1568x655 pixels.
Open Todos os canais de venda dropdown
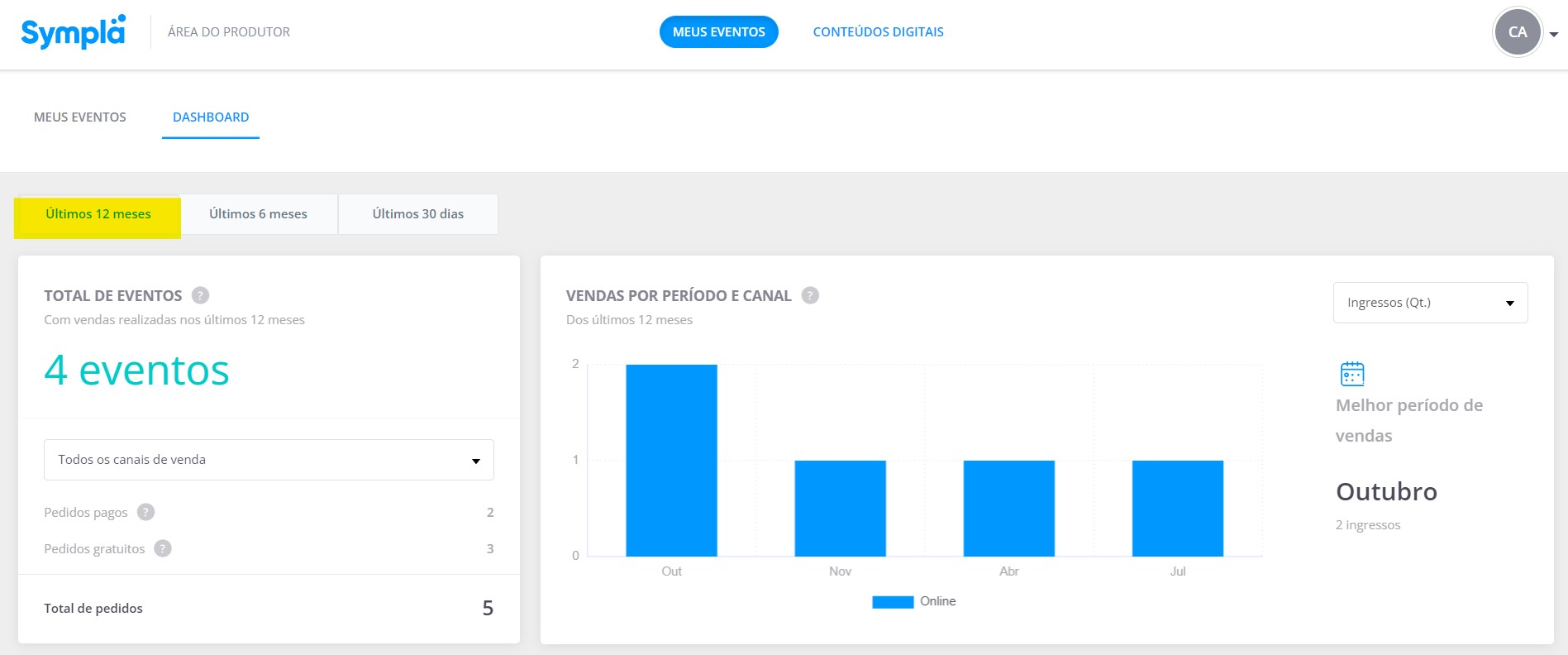pos(269,460)
